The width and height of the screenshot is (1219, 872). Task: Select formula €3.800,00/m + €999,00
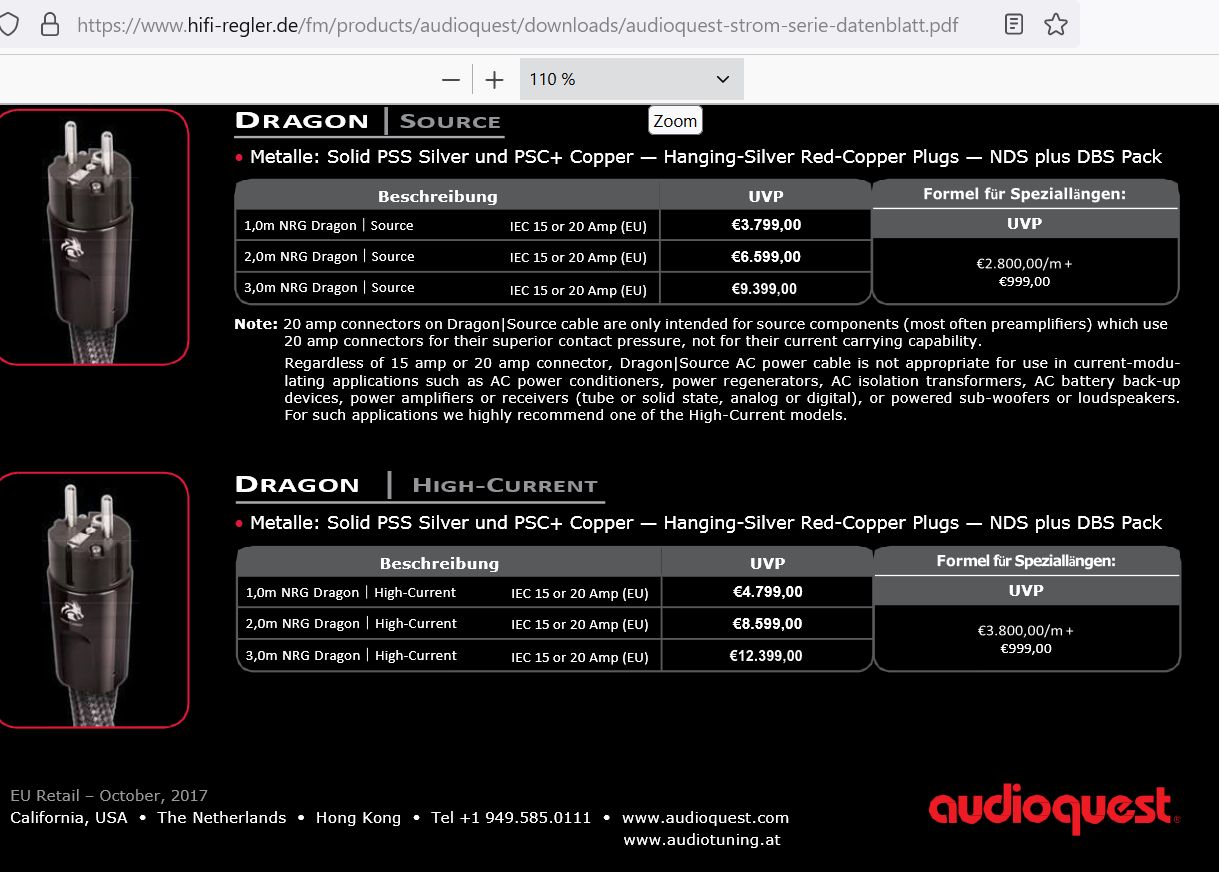pos(1025,639)
